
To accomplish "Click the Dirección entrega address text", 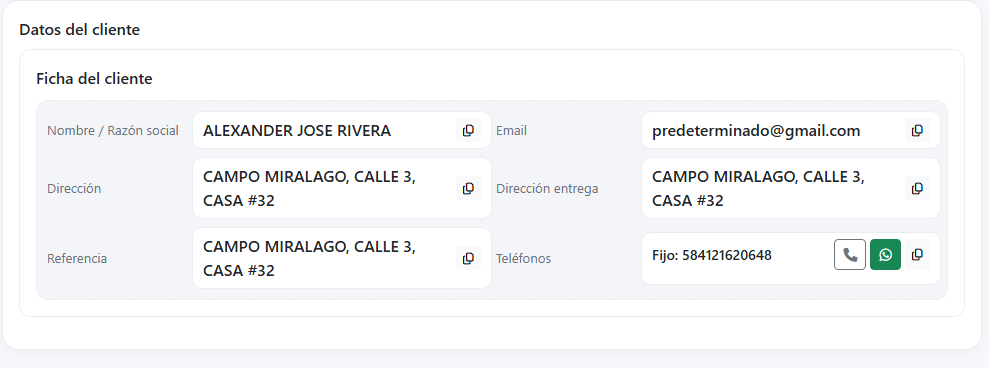I will pos(758,189).
